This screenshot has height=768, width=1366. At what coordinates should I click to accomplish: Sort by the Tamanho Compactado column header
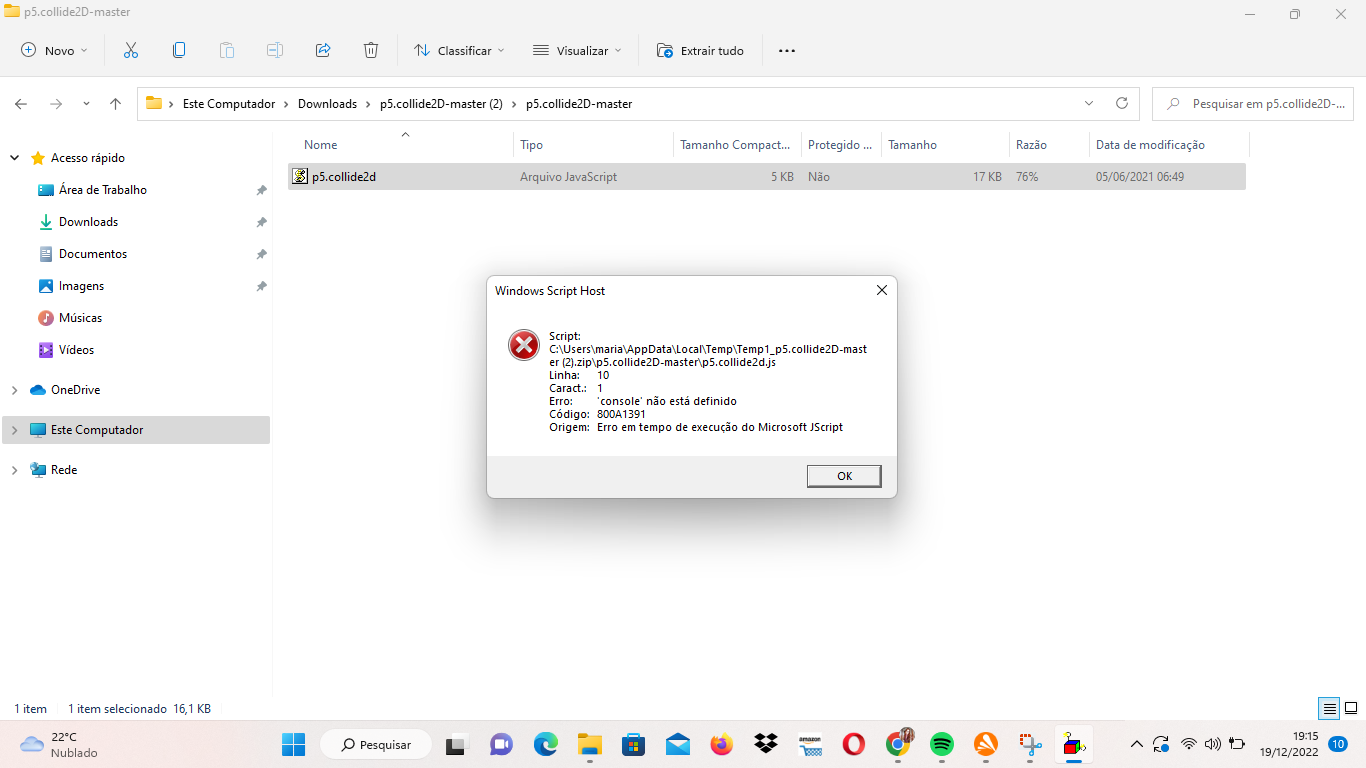click(737, 145)
